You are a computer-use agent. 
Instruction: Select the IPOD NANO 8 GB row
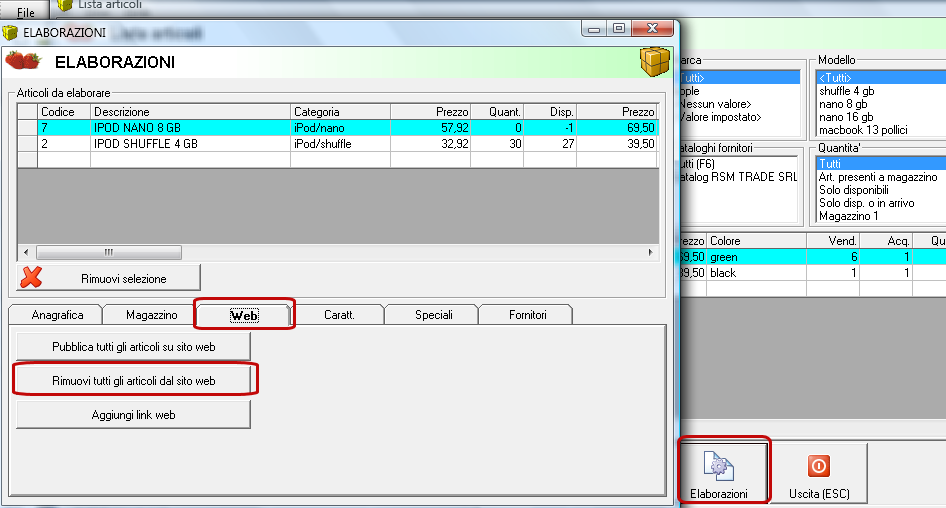[x=338, y=128]
